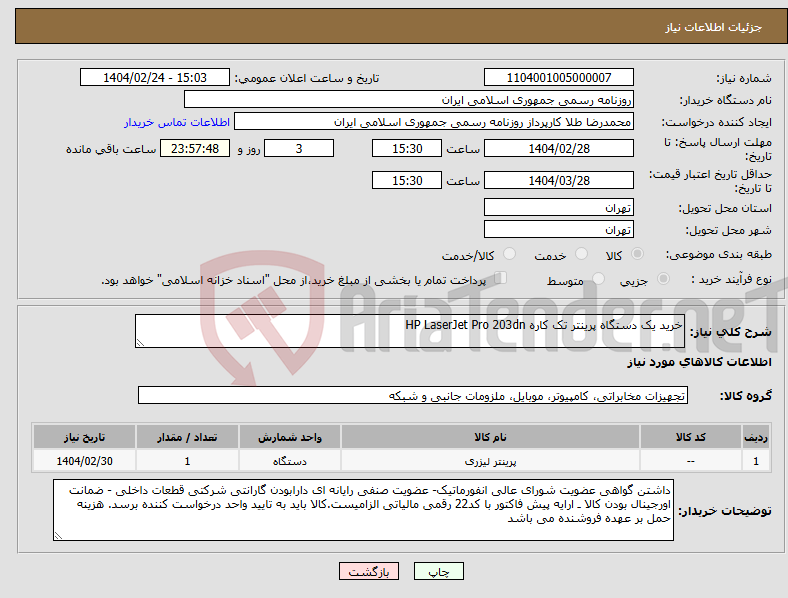Click the واحد شمارش column header
The width and height of the screenshot is (788, 598).
point(290,437)
